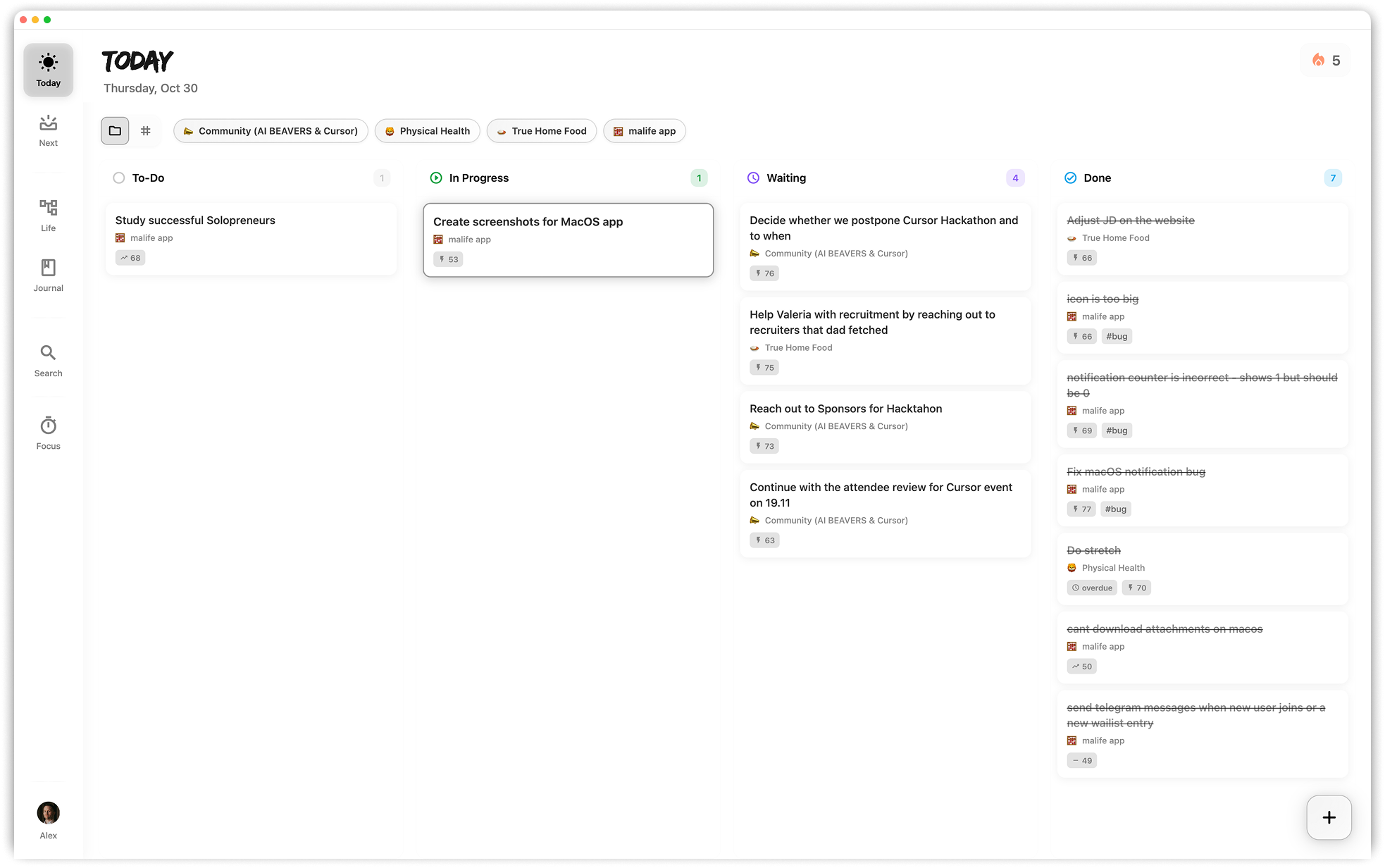Viewport: 1385px width, 868px height.
Task: Click the To-Do column circle icon
Action: (118, 178)
